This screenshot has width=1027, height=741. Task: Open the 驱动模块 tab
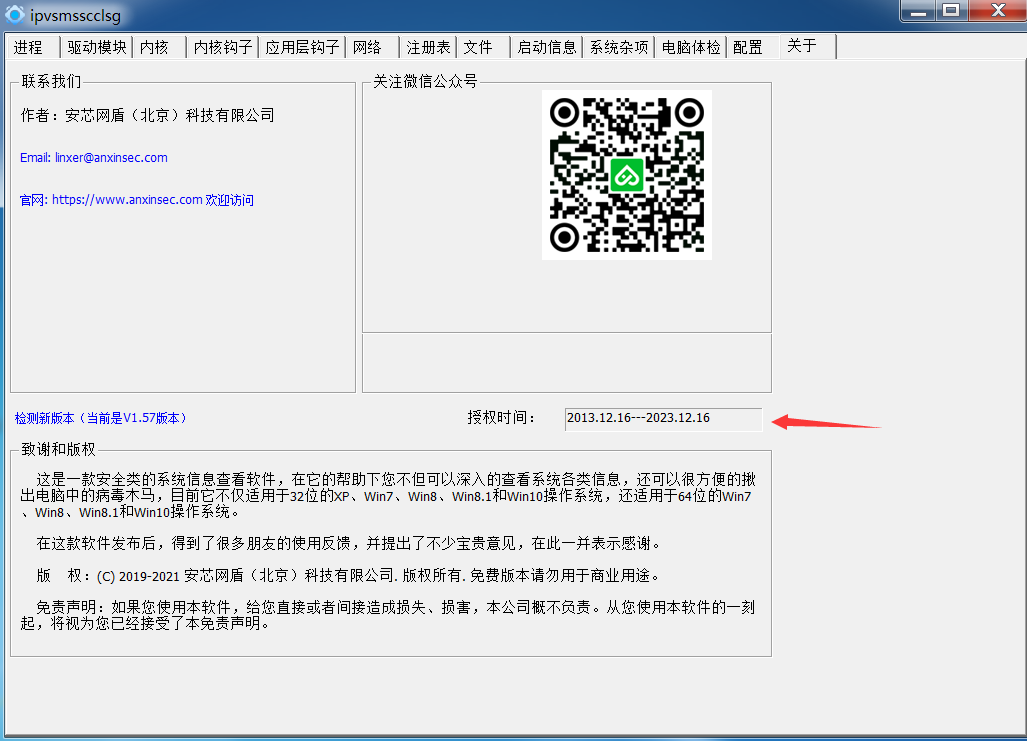[96, 47]
